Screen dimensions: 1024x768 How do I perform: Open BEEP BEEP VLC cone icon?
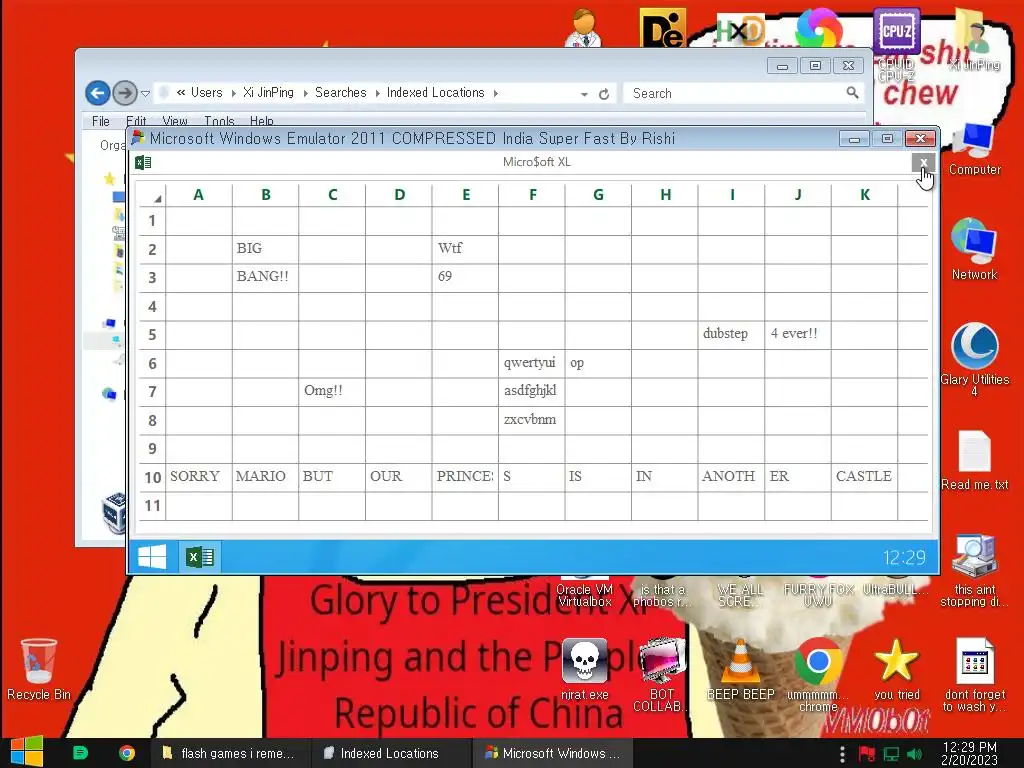click(740, 669)
